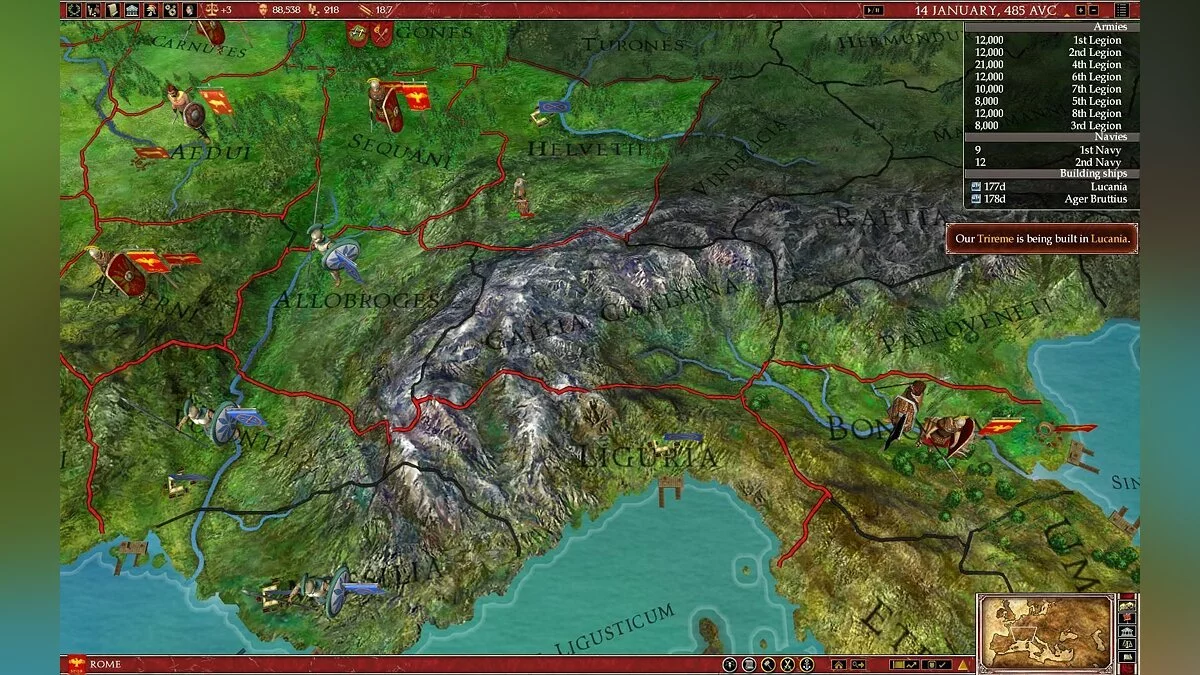Click the scroll icon in top bar
The width and height of the screenshot is (1200, 675).
(x=112, y=10)
